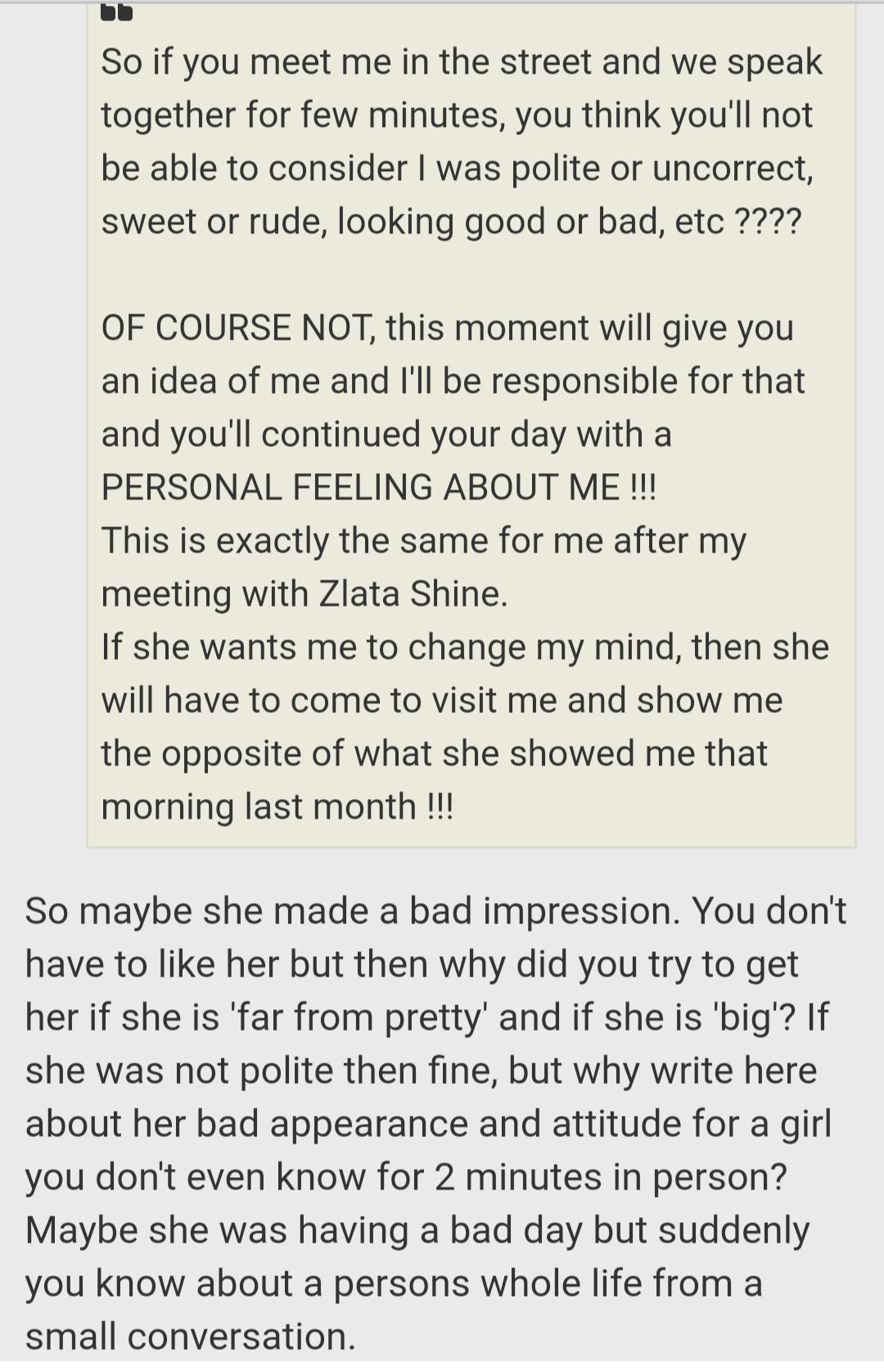Screen dimensions: 884x1372
Task: Click the reply line "So maybe she made a bad impression"
Action: pyautogui.click(x=435, y=911)
